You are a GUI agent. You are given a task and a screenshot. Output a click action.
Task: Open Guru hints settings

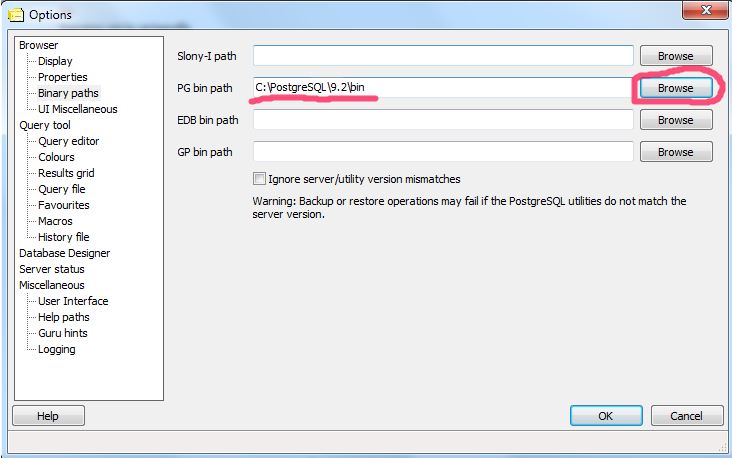[x=63, y=333]
